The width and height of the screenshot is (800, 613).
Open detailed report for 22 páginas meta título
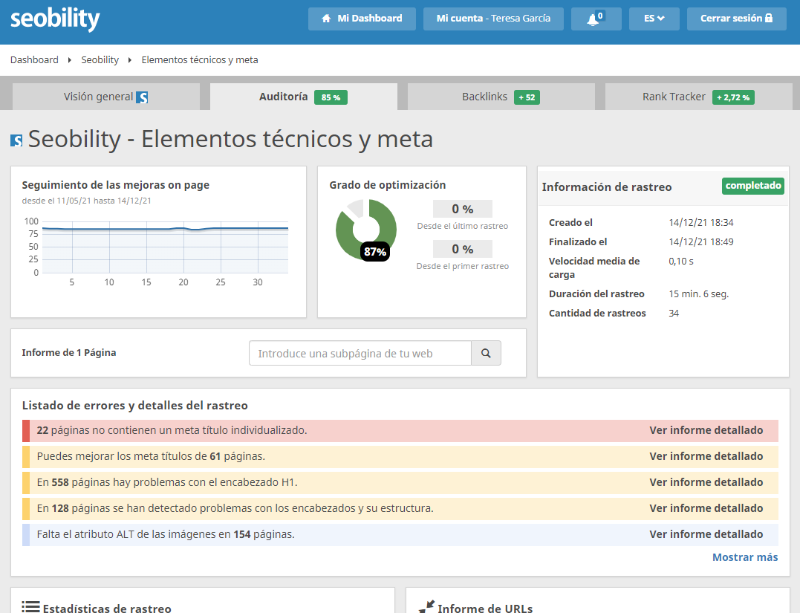click(x=706, y=430)
